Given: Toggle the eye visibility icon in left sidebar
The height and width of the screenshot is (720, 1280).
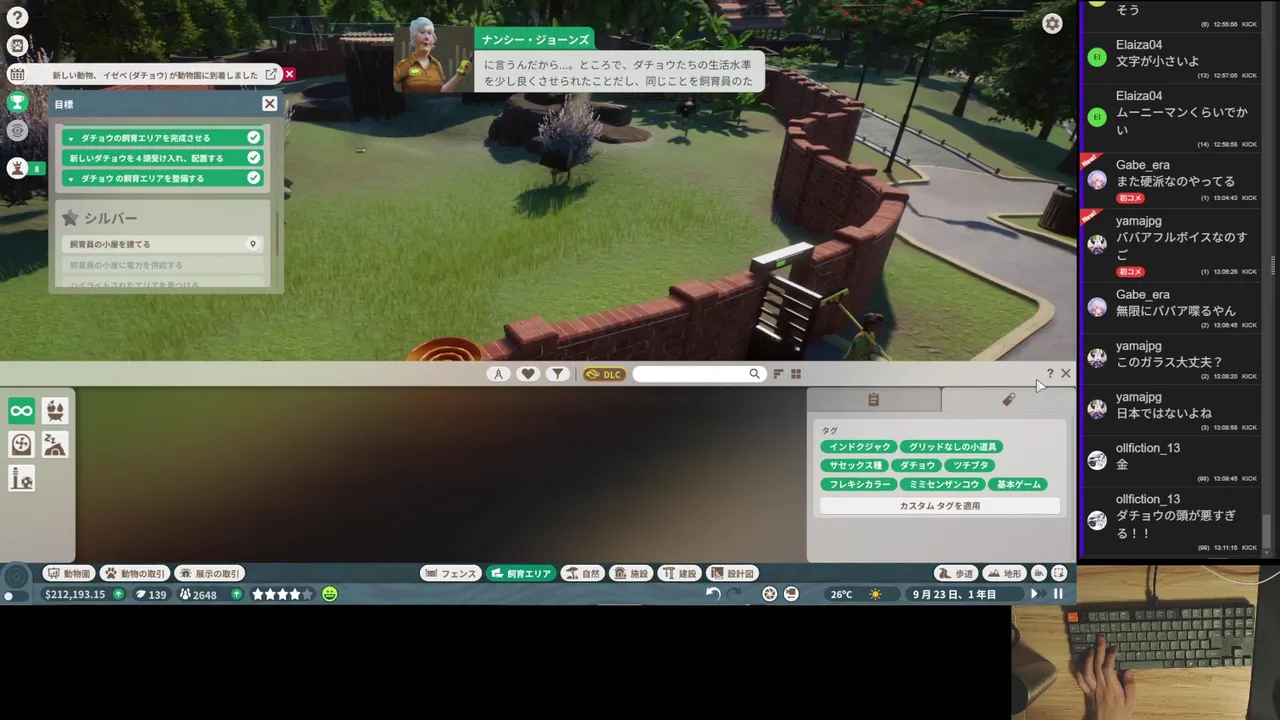Looking at the screenshot, I should click(x=17, y=130).
